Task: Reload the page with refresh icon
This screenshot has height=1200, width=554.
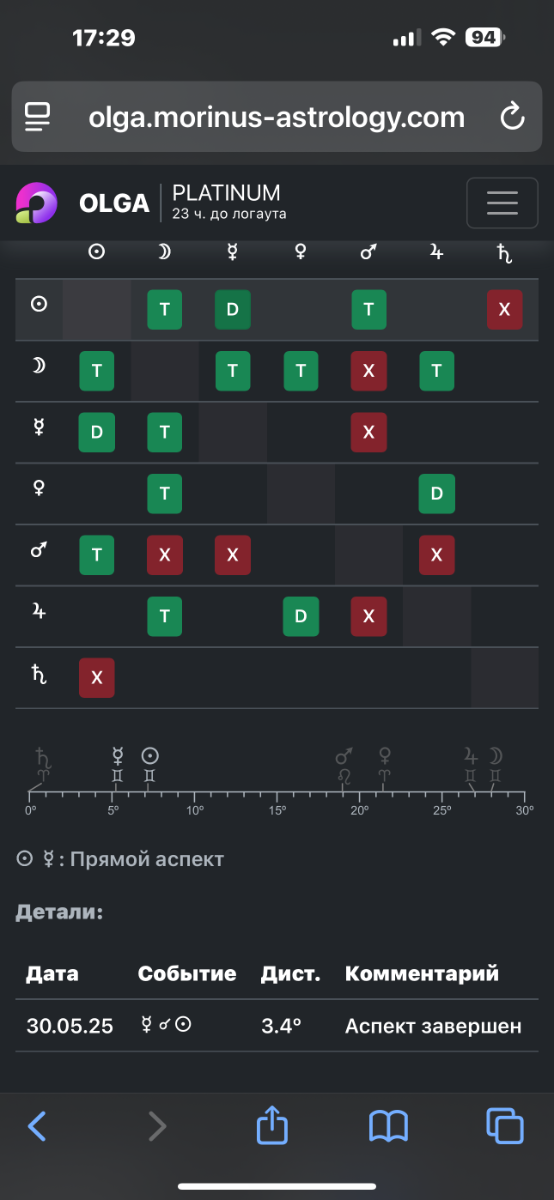Action: pos(512,117)
